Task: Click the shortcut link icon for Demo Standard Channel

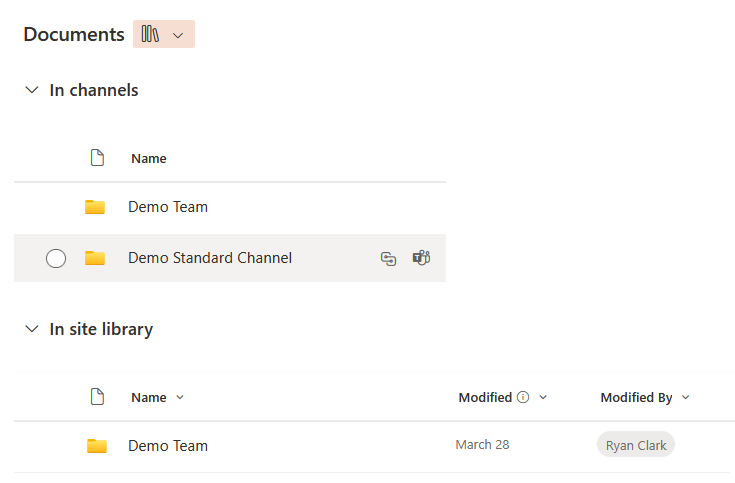Action: click(388, 258)
